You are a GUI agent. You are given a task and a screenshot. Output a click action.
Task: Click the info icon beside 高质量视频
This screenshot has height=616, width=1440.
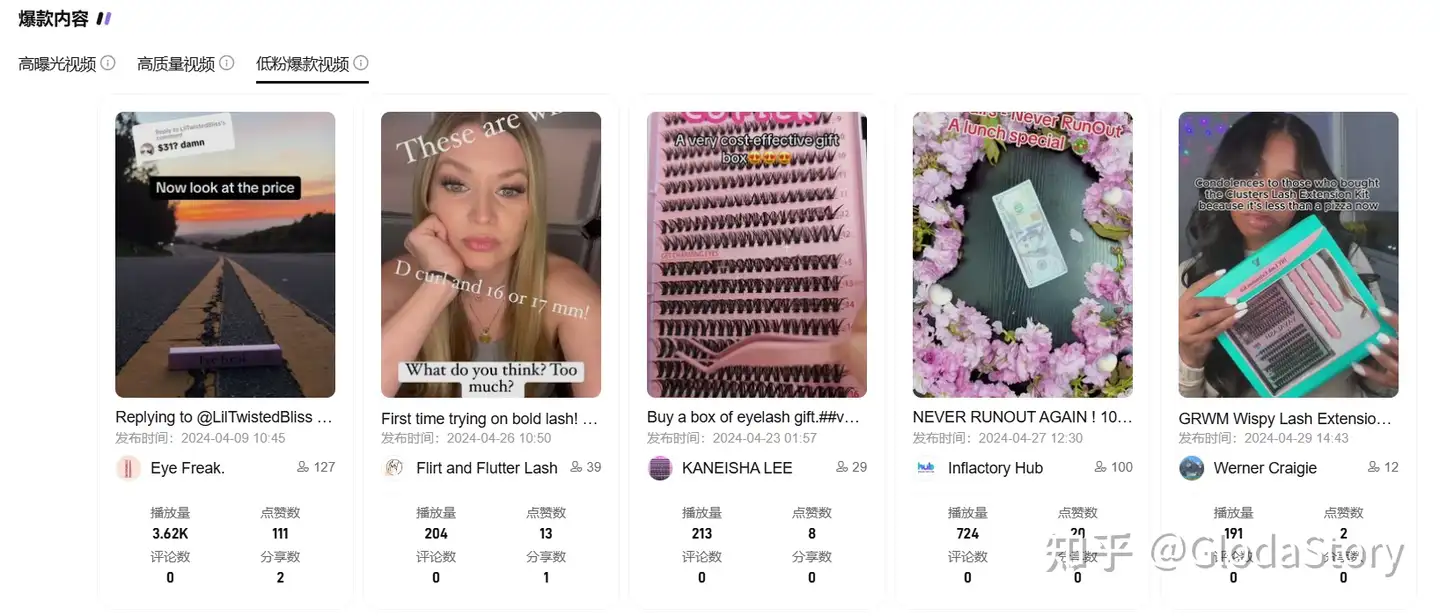pyautogui.click(x=227, y=63)
